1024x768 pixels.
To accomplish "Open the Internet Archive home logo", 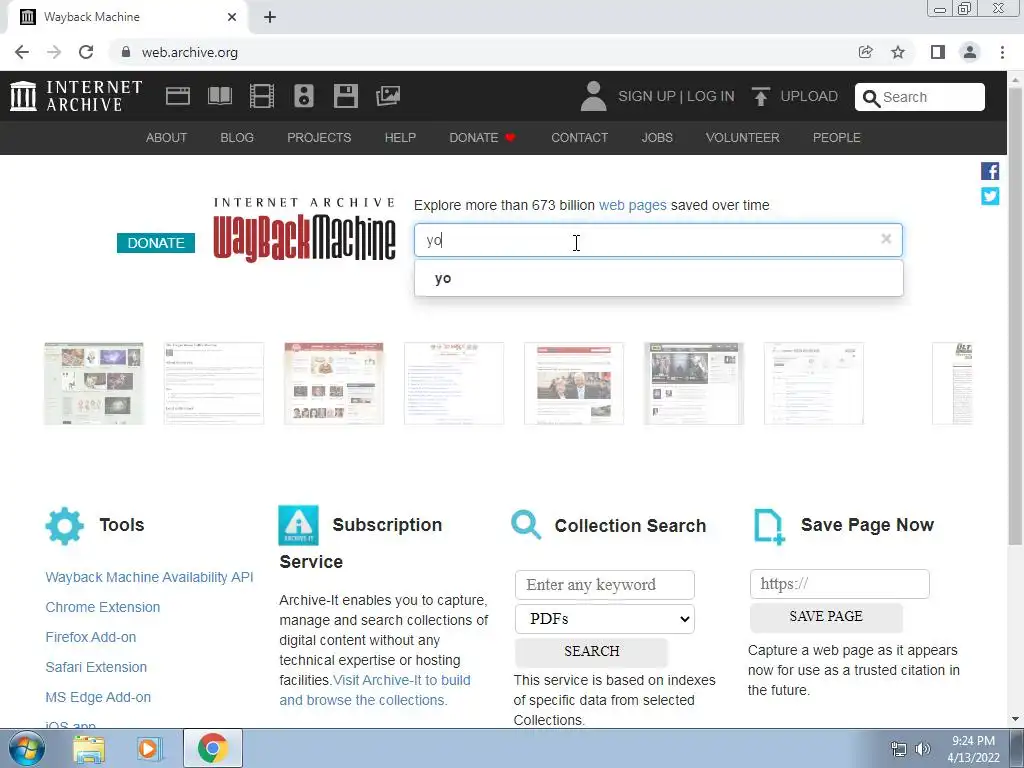I will [76, 96].
